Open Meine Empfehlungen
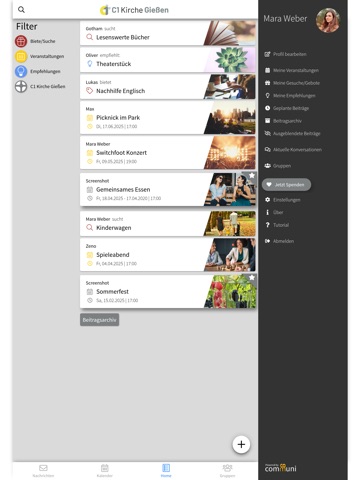Screen dimensions: 360x480 pos(290,96)
